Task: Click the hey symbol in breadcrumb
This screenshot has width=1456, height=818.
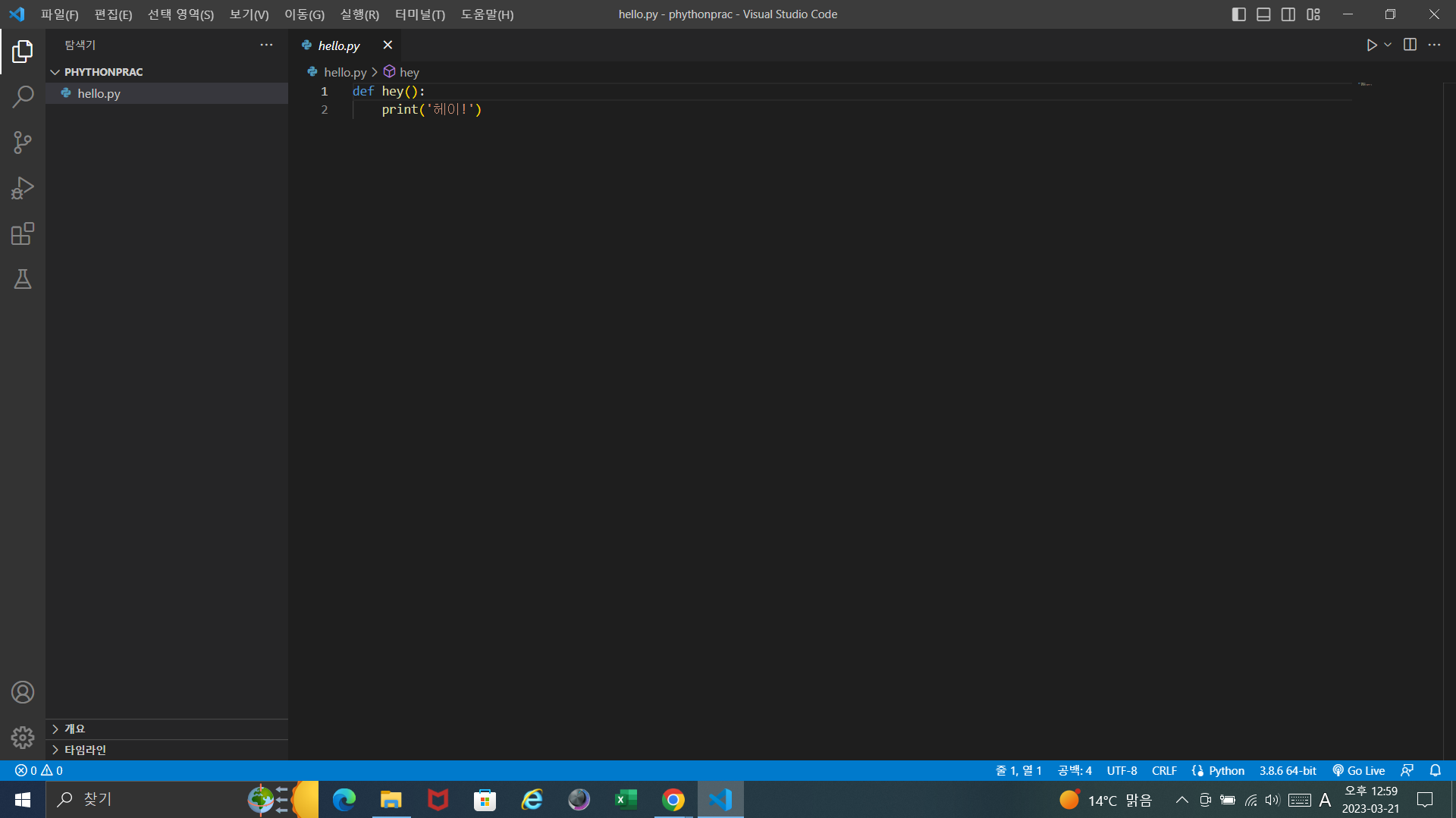Action: (409, 72)
